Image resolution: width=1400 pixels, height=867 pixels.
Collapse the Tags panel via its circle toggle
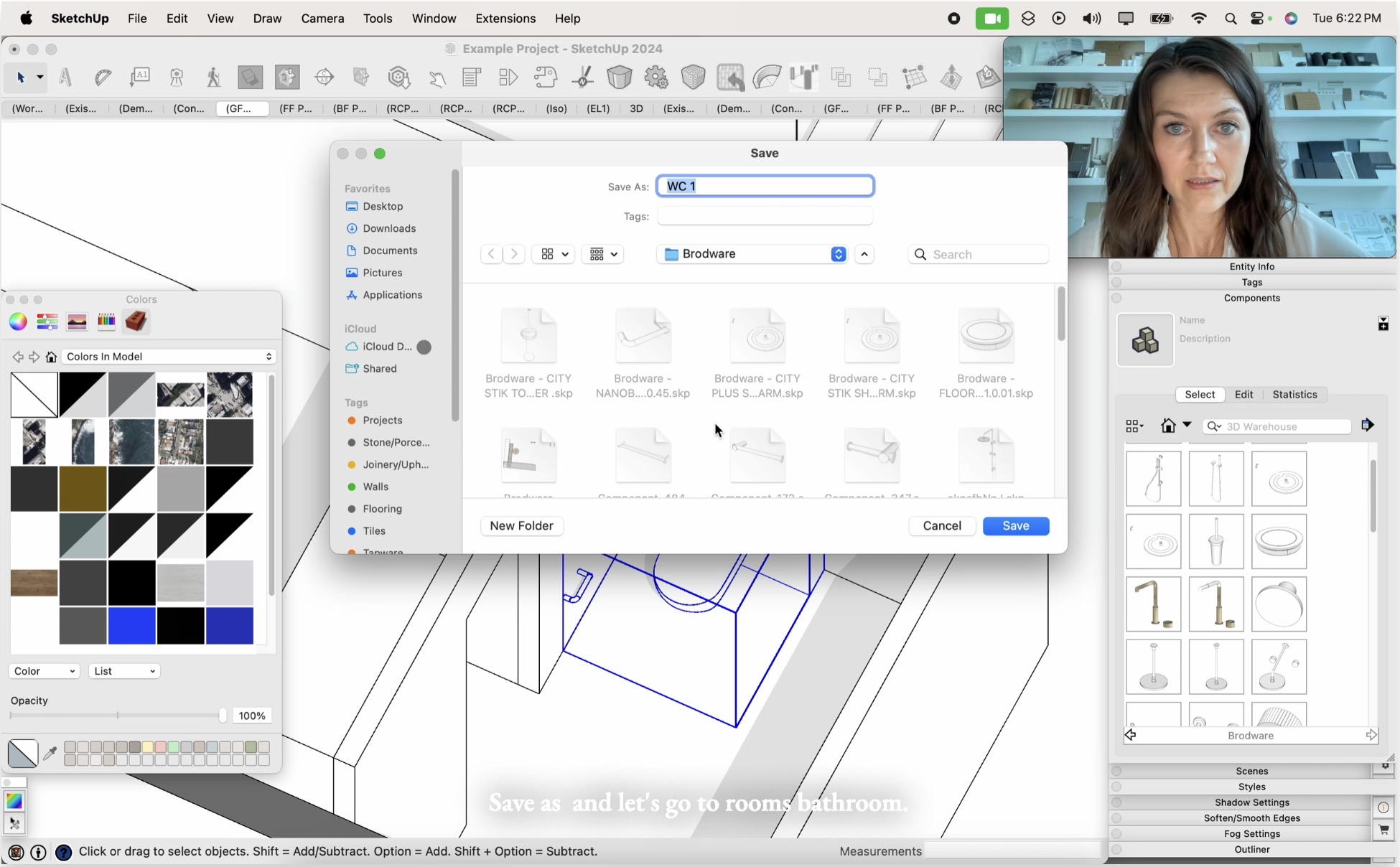(1117, 282)
